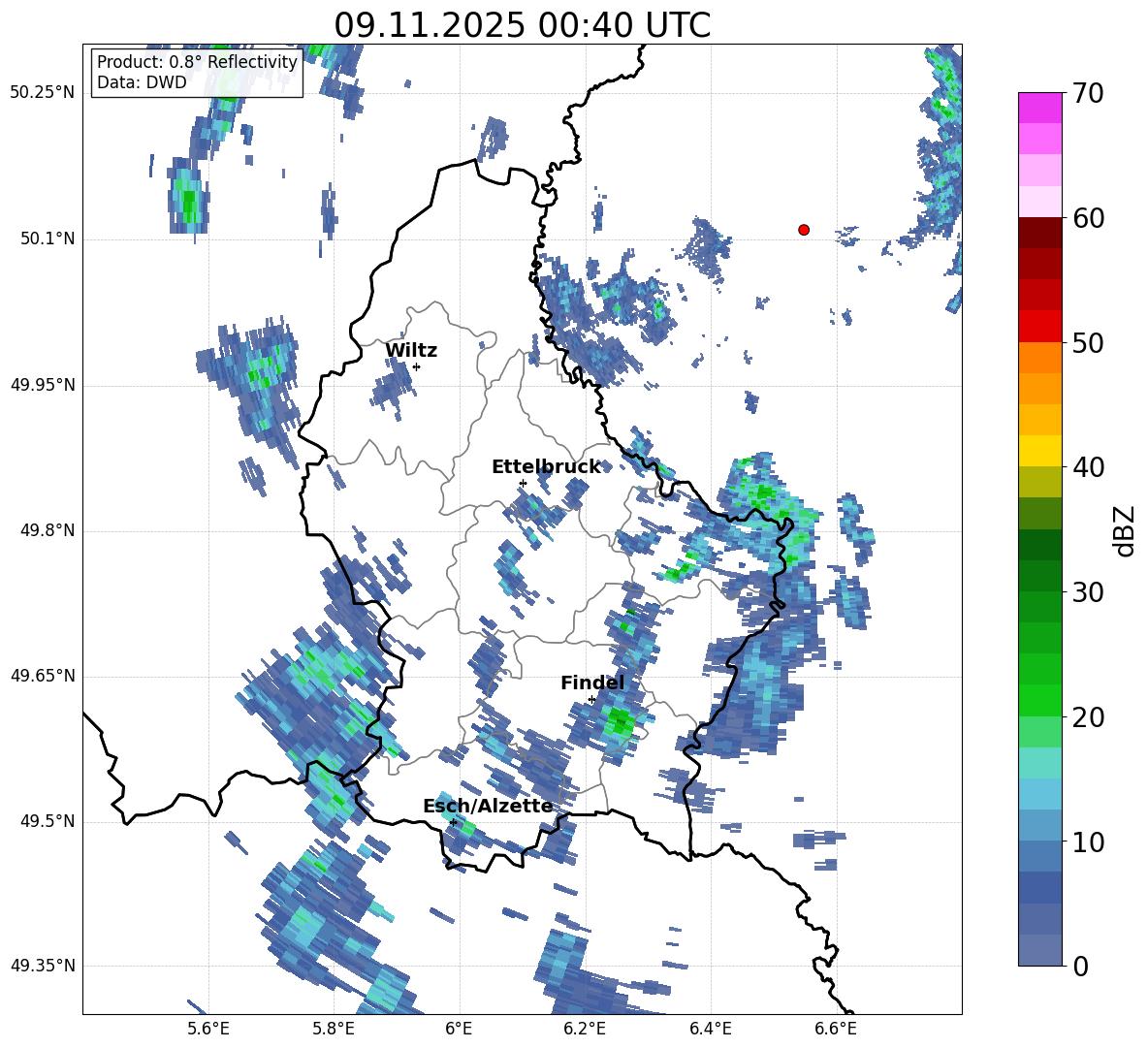The width and height of the screenshot is (1148, 1048).
Task: Click the 50.1°N latitude label
Action: pos(48,239)
